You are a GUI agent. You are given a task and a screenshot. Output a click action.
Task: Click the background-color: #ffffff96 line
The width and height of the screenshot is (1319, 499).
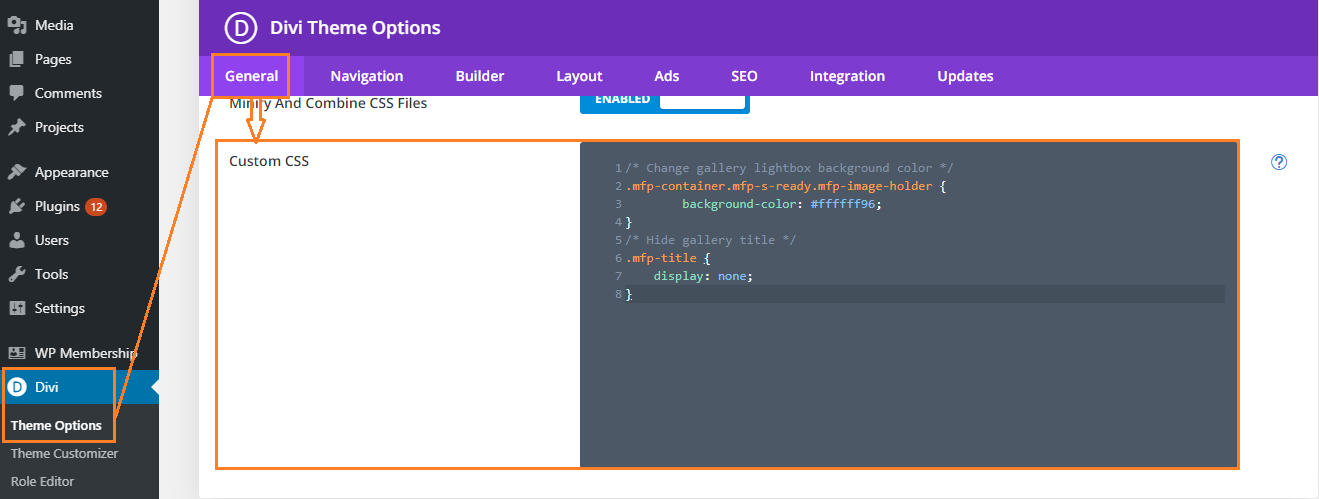(x=782, y=204)
